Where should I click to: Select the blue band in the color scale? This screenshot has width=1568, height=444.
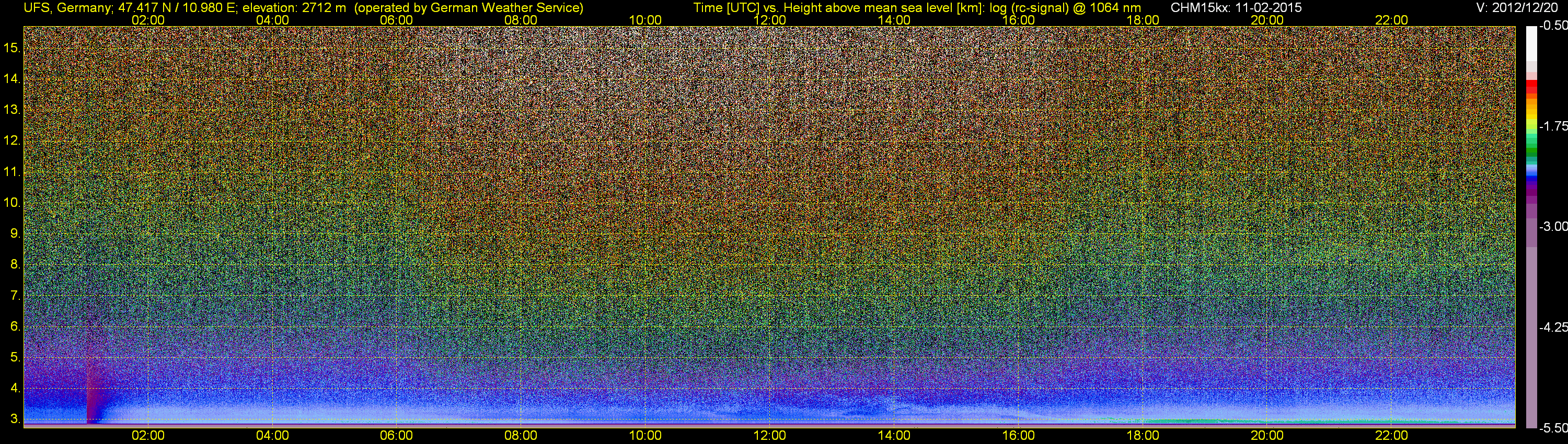coord(1531,178)
